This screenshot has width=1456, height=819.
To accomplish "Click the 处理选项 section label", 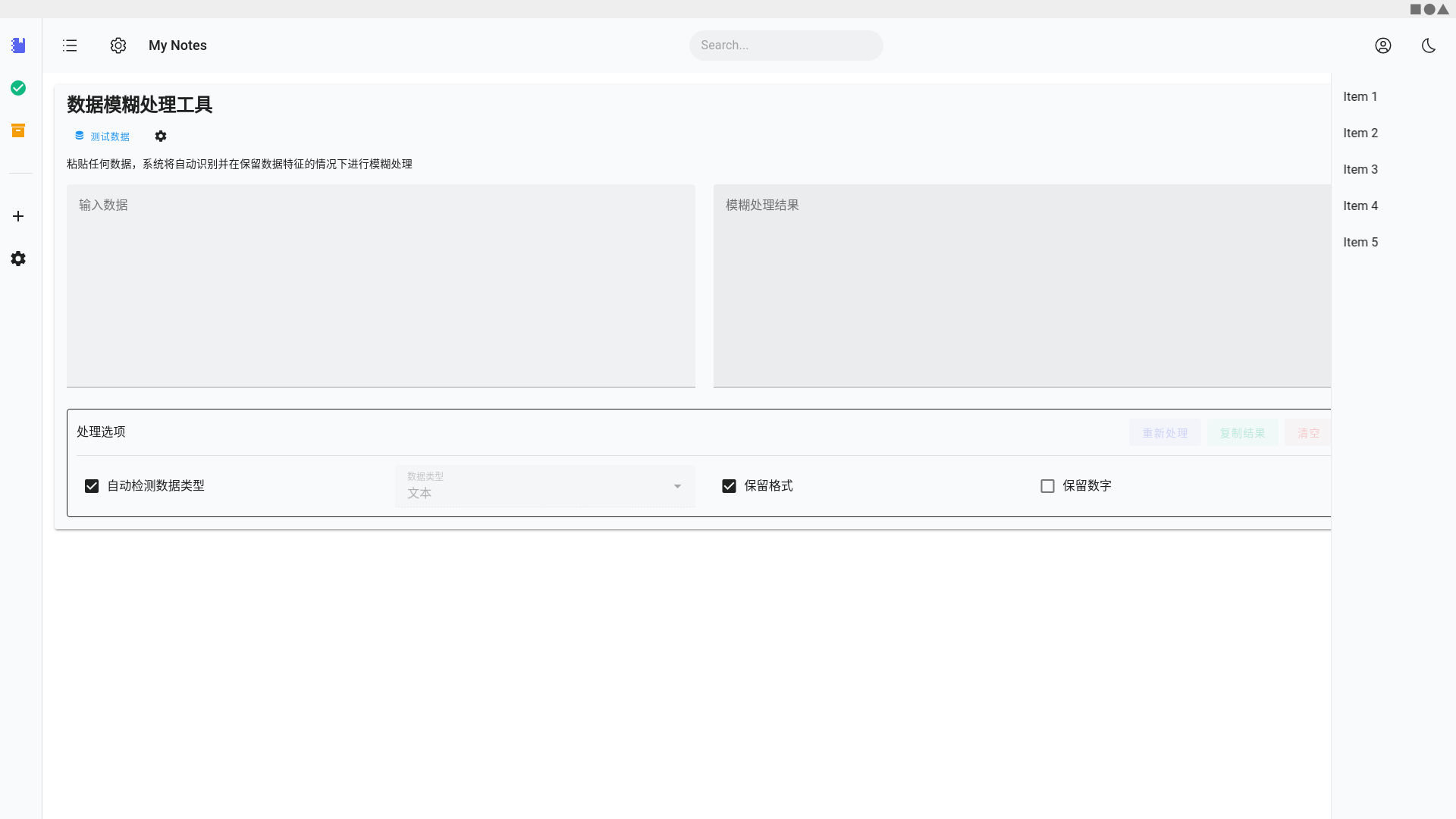I will coord(101,431).
